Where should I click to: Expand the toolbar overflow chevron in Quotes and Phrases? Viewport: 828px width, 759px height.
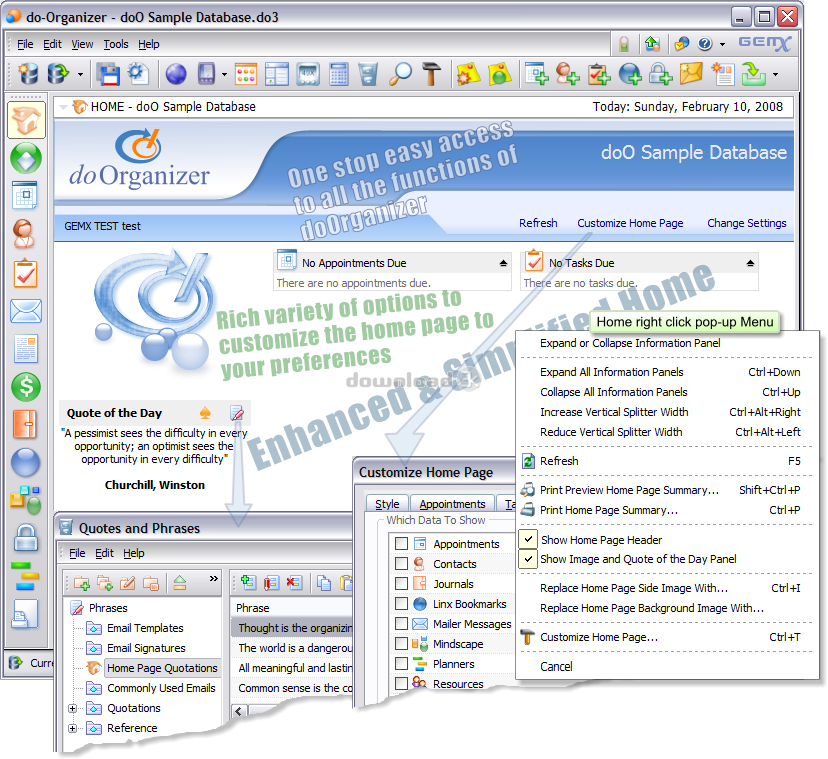(213, 578)
